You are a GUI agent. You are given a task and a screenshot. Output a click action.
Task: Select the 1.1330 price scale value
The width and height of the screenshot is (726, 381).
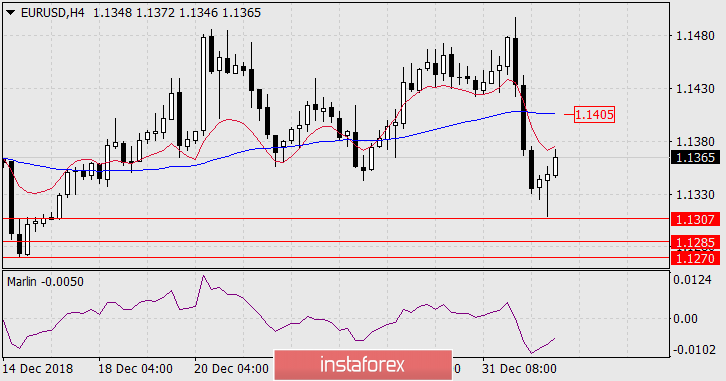pos(695,194)
